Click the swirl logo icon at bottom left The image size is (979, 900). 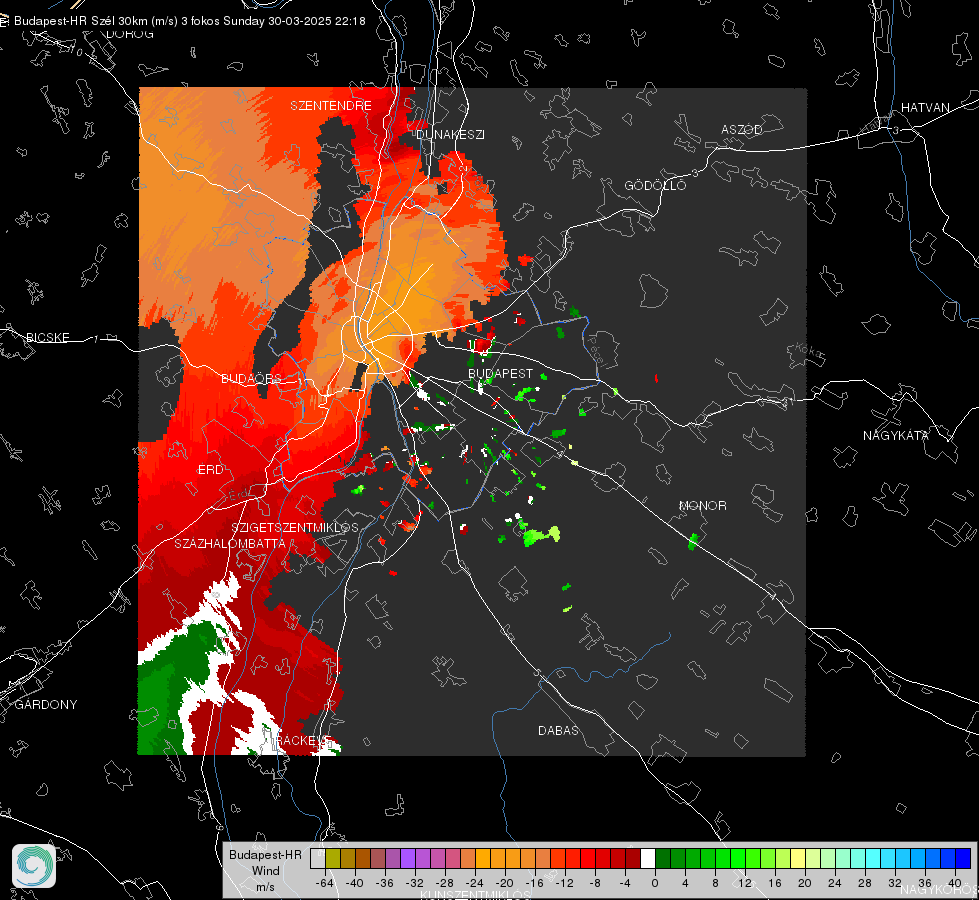pos(34,866)
